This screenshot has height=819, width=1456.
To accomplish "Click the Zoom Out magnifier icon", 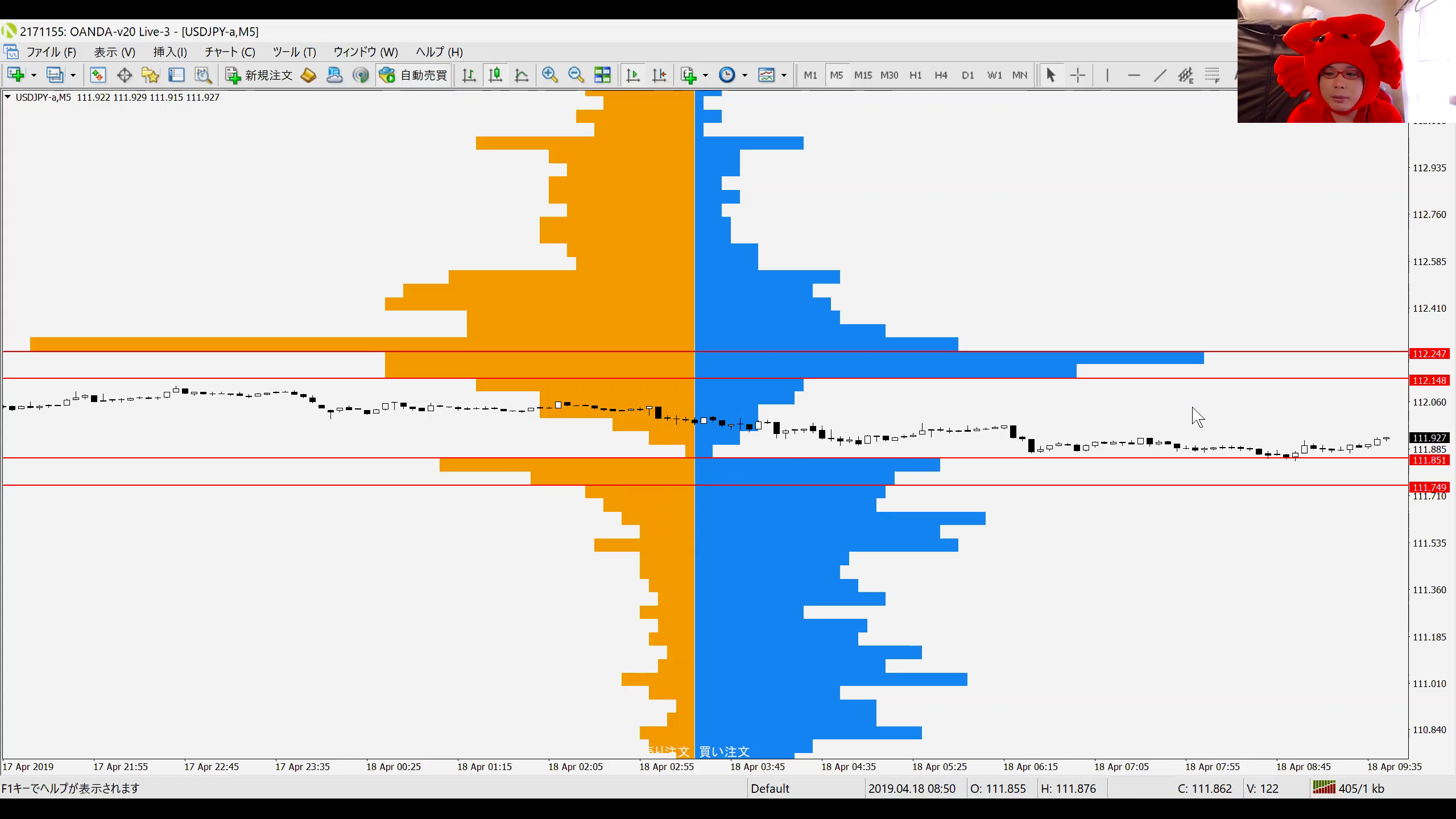I will point(576,75).
